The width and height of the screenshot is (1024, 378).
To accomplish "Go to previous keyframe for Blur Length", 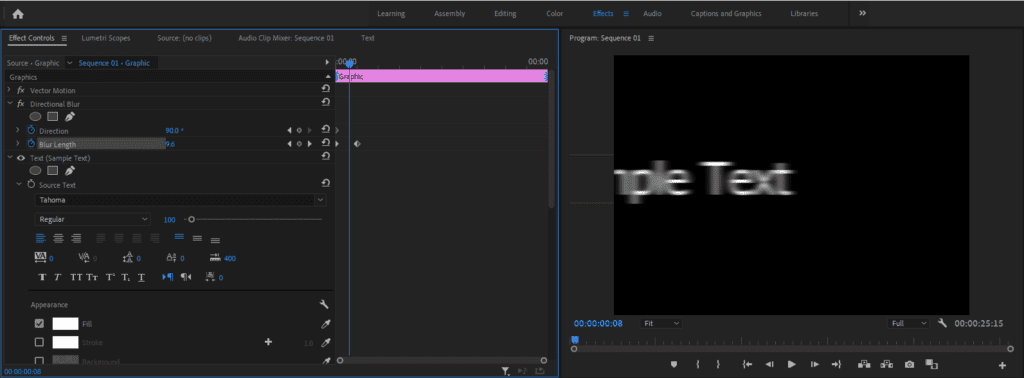I will tap(289, 144).
